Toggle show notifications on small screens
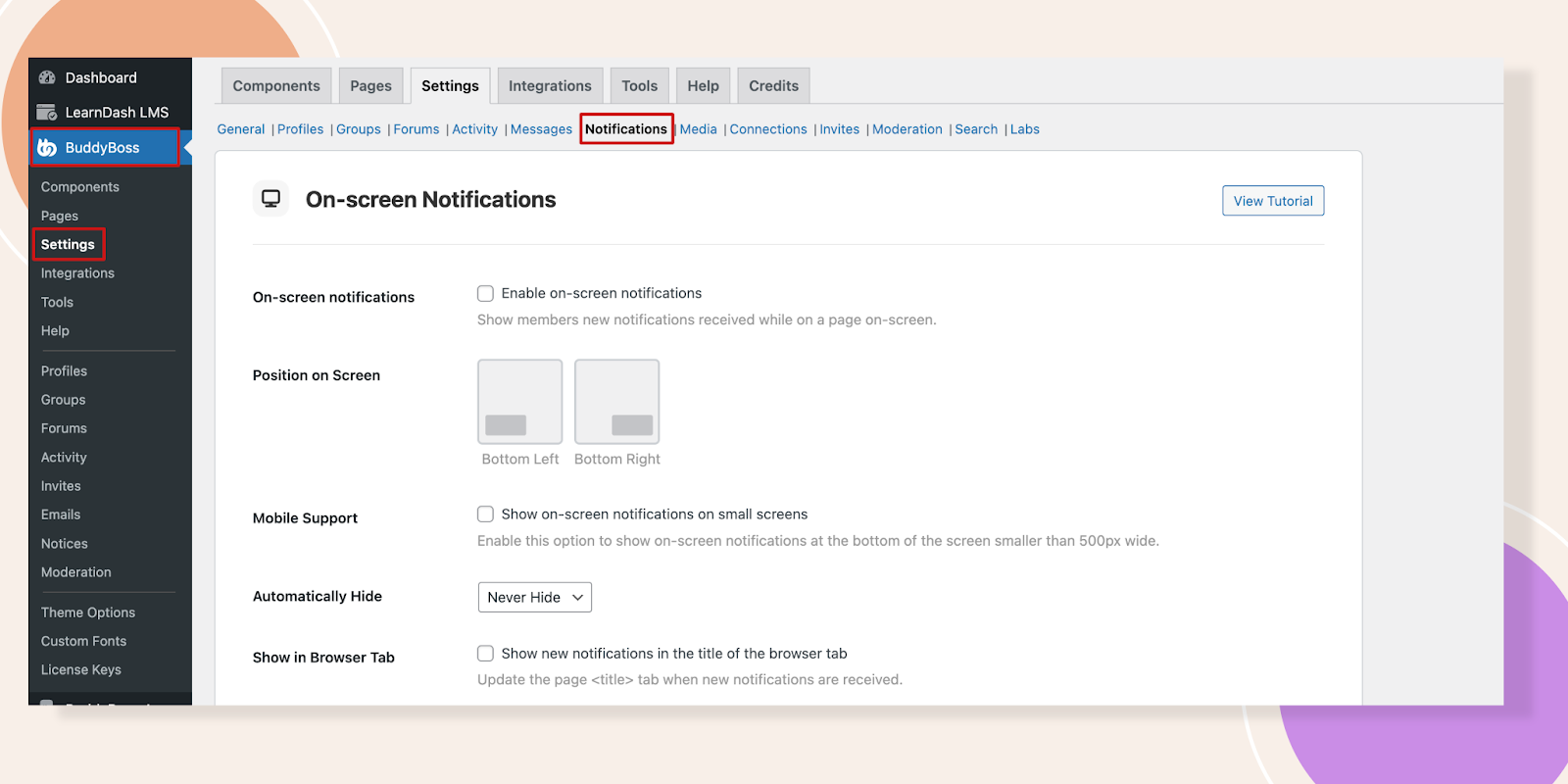 485,514
